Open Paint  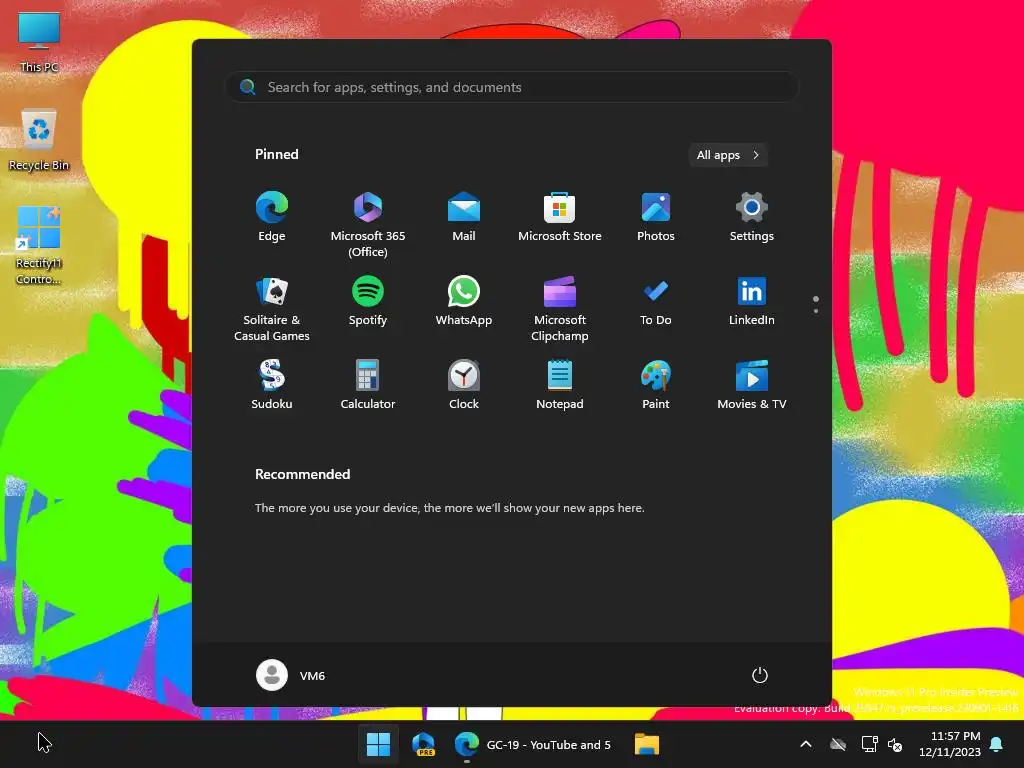pos(656,385)
